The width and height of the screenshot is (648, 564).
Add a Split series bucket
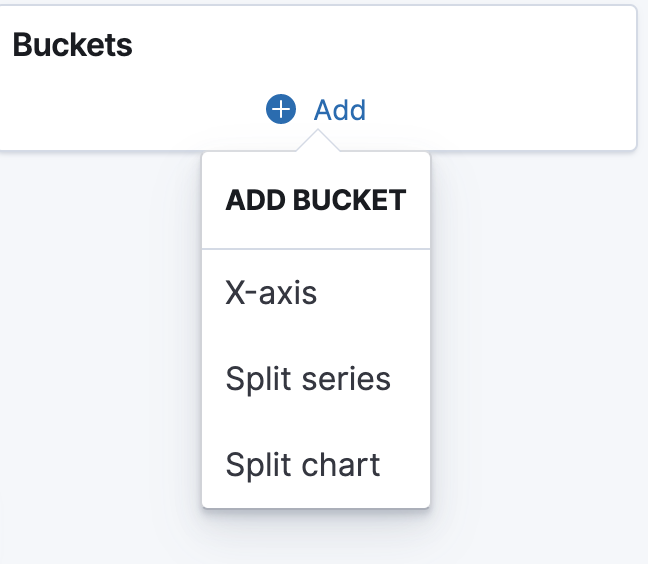(316, 378)
